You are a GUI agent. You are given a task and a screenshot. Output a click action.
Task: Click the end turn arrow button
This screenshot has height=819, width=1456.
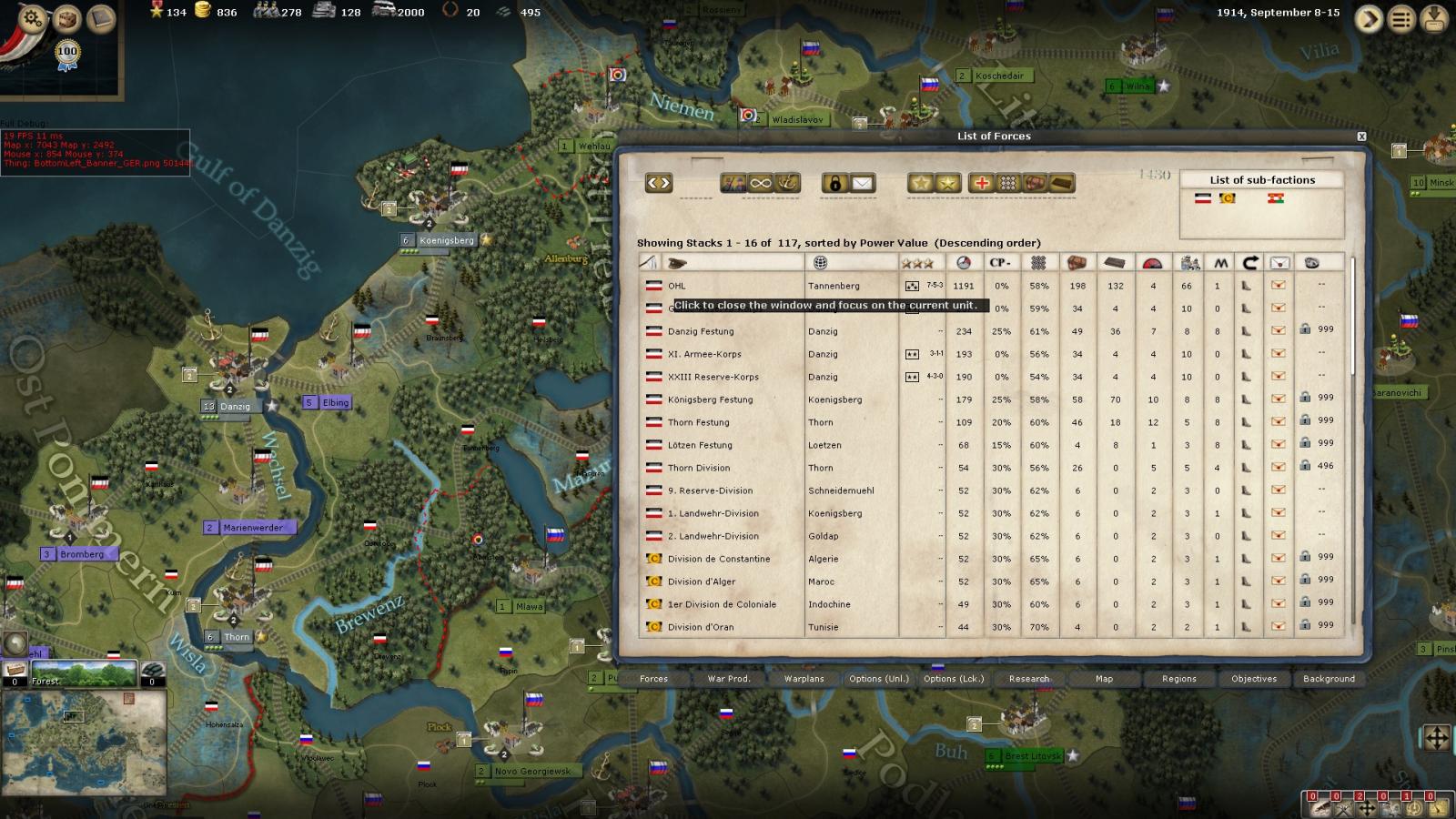pyautogui.click(x=1368, y=18)
